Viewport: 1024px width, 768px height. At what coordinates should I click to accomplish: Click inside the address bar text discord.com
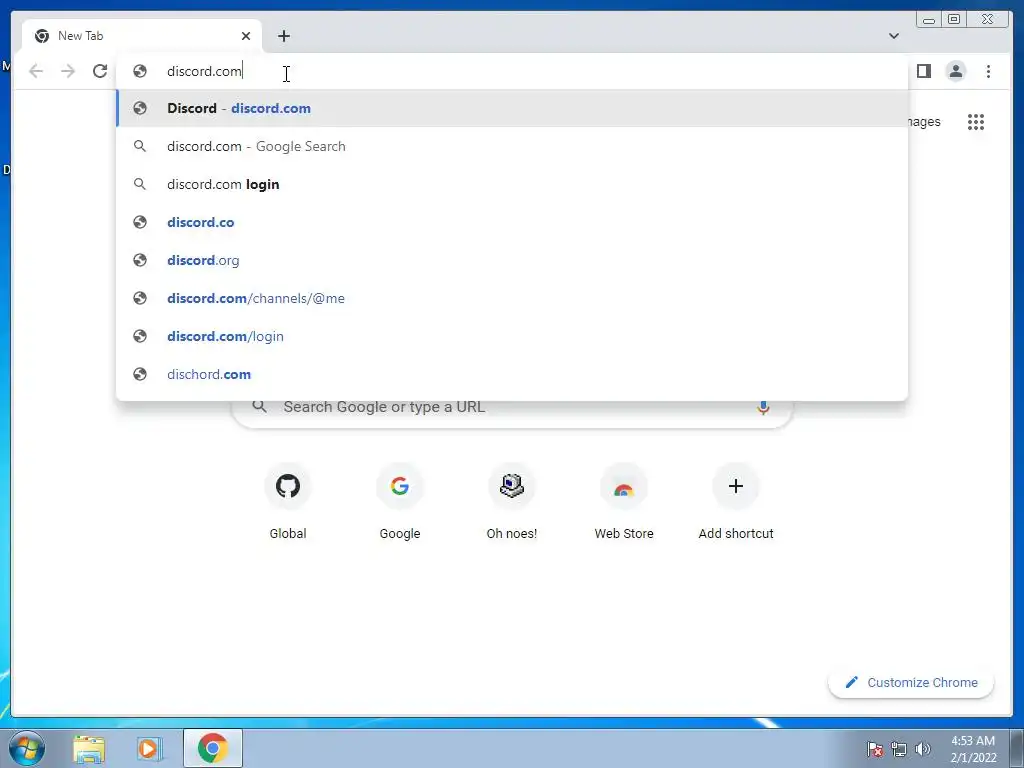(204, 71)
